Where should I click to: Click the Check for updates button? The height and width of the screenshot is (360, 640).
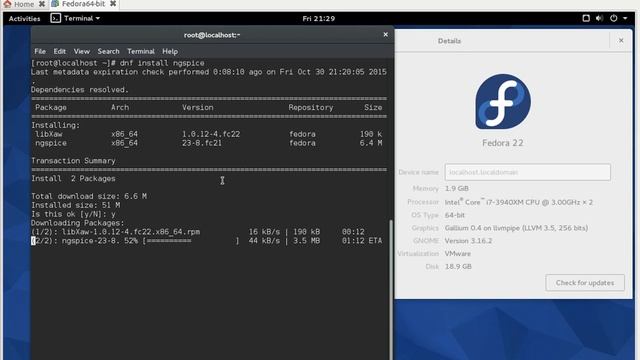tap(585, 282)
